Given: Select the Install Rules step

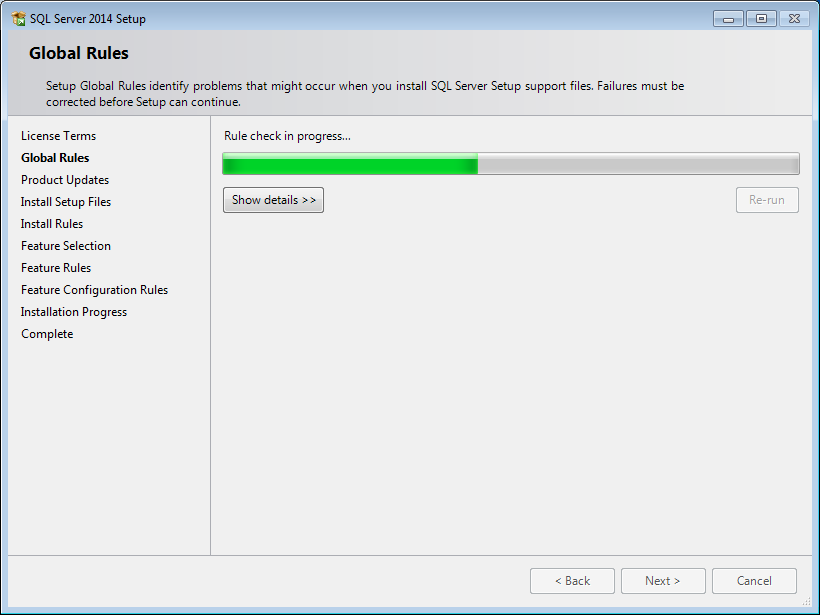Looking at the screenshot, I should [52, 224].
